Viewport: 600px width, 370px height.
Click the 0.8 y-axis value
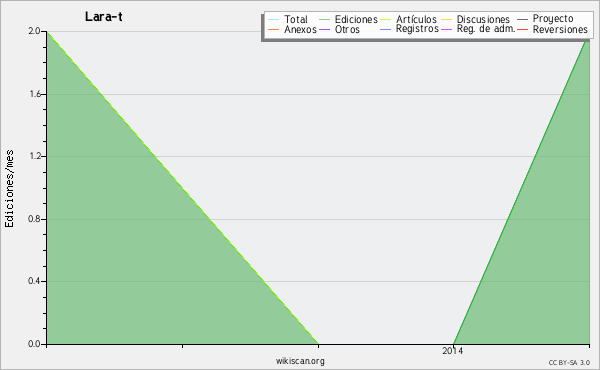point(34,219)
